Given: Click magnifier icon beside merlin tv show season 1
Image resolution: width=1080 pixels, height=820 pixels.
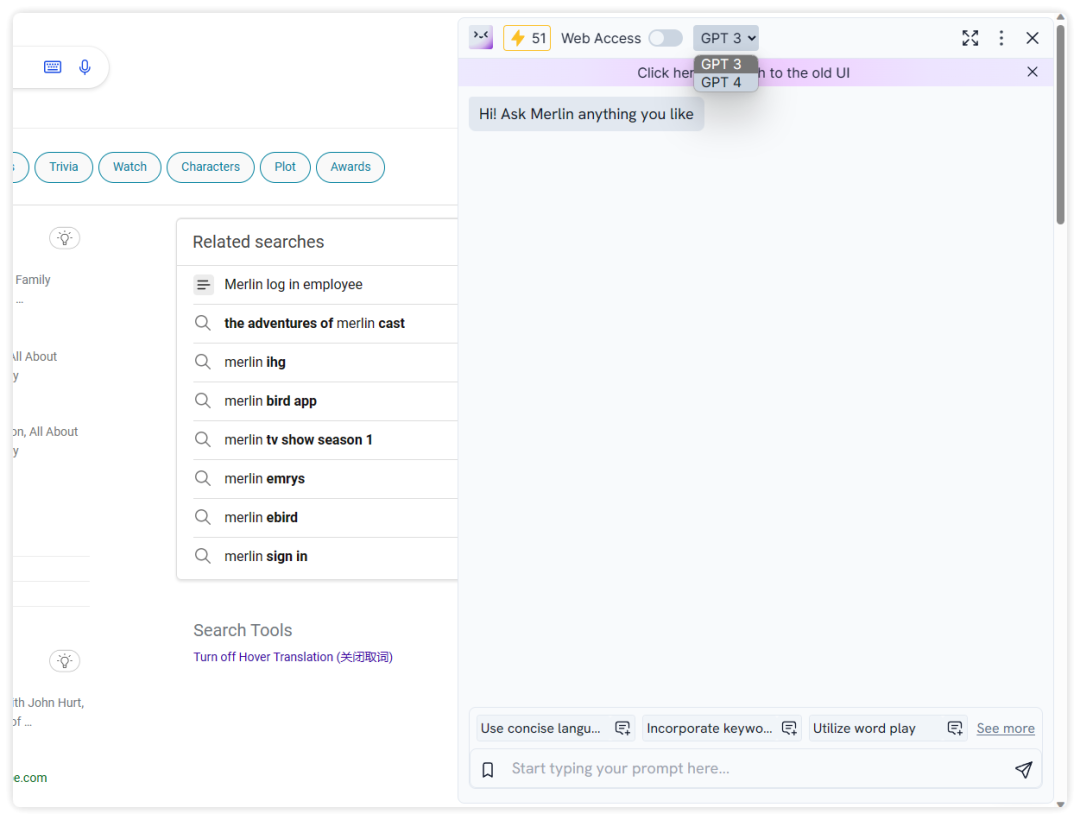Looking at the screenshot, I should coord(202,439).
